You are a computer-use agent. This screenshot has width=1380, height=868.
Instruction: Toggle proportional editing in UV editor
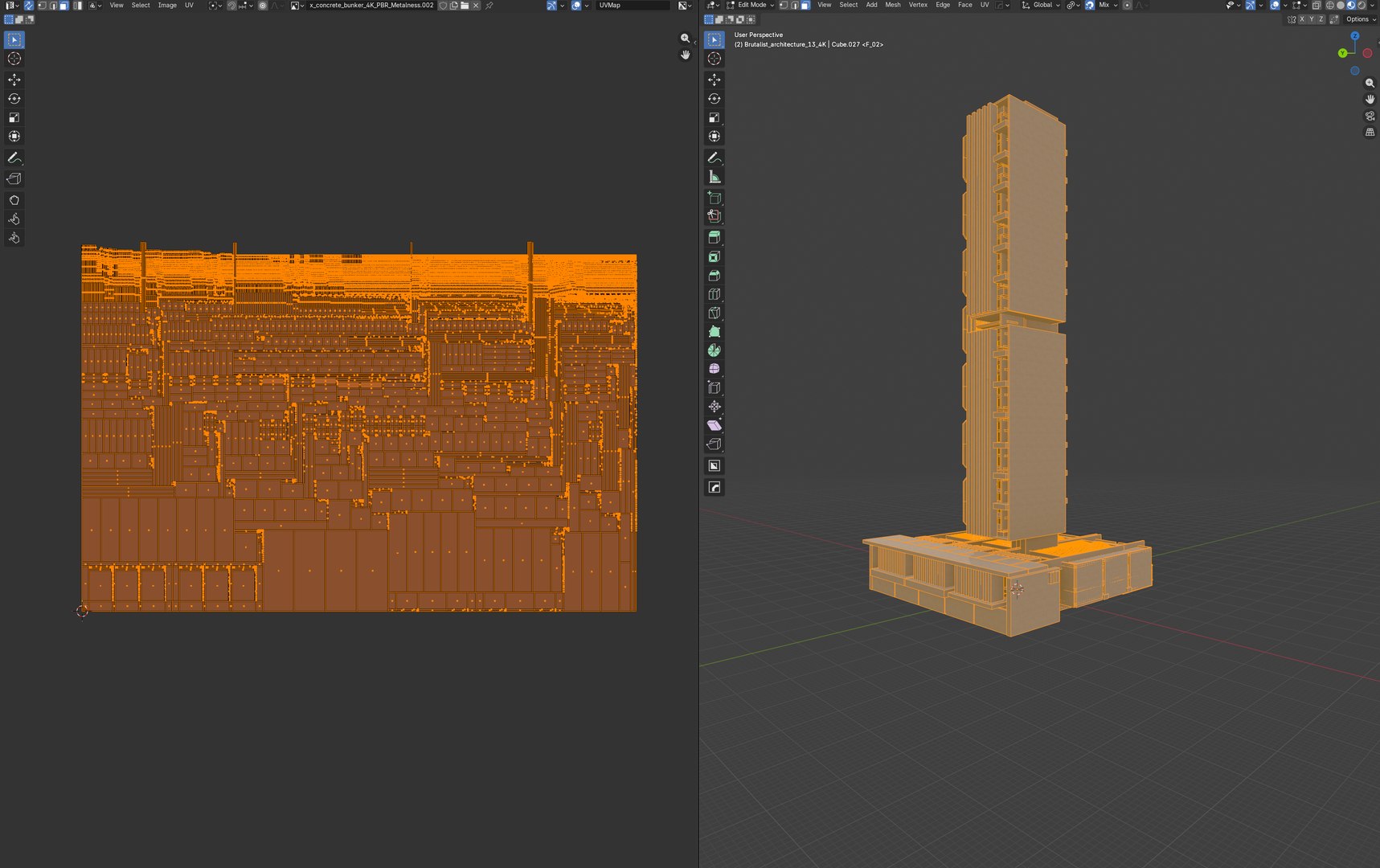tap(262, 6)
